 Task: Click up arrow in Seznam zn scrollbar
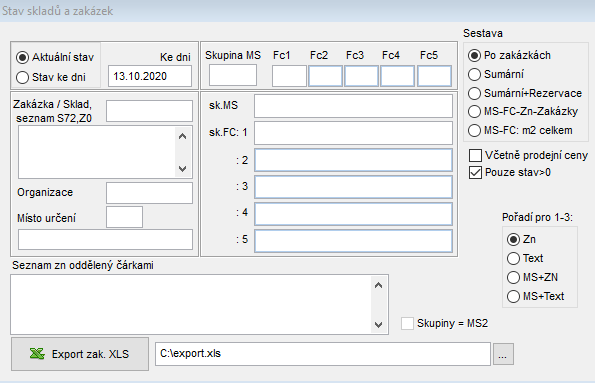point(378,285)
